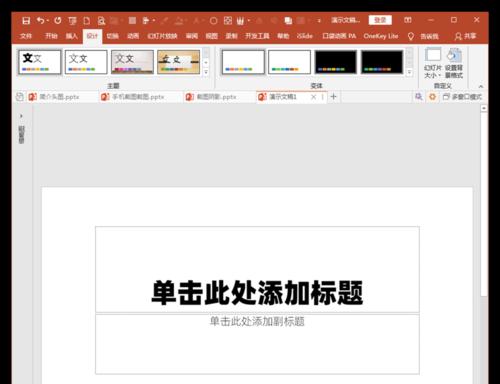The width and height of the screenshot is (500, 384).
Task: Open the 幻灯片放映 ribbon tab
Action: (162, 36)
